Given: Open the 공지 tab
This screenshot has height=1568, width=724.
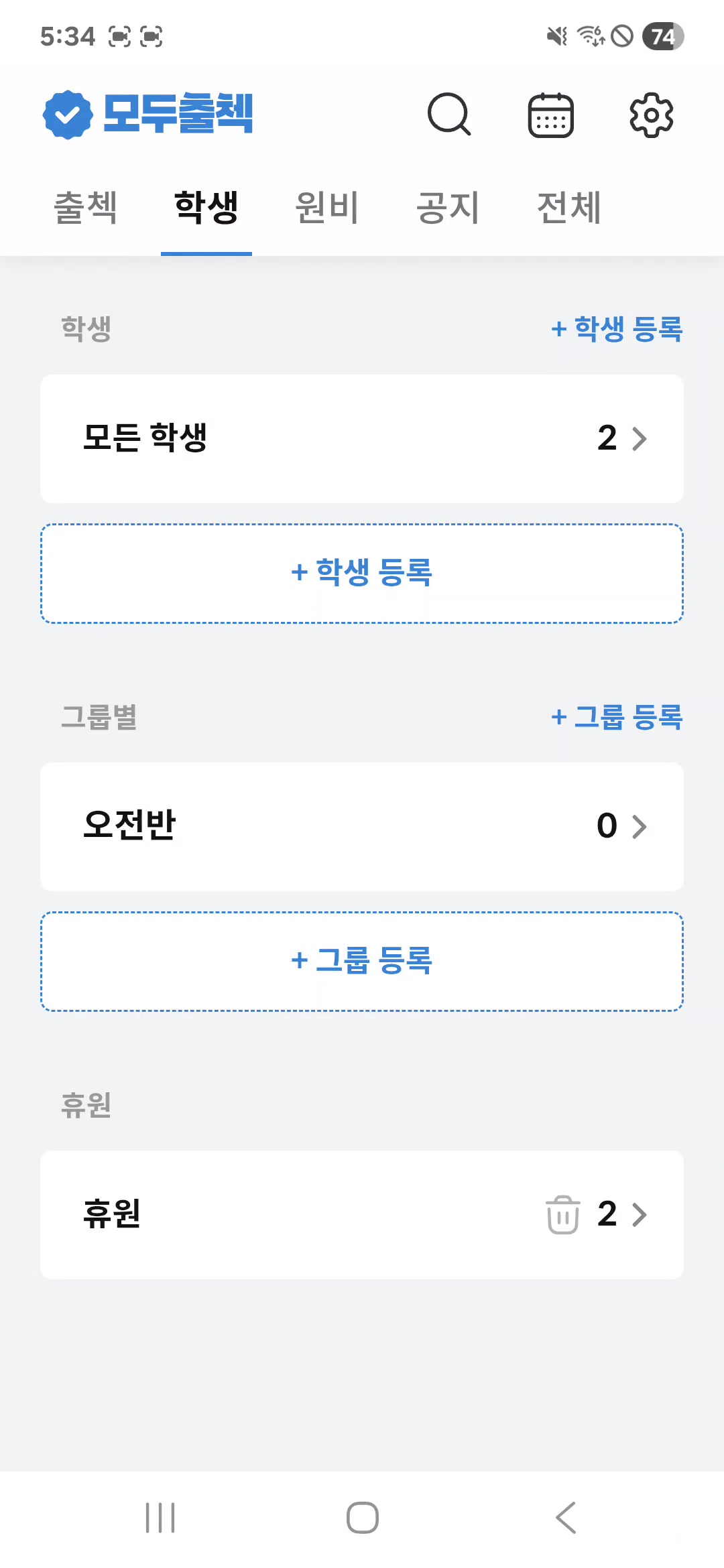Looking at the screenshot, I should coord(448,208).
